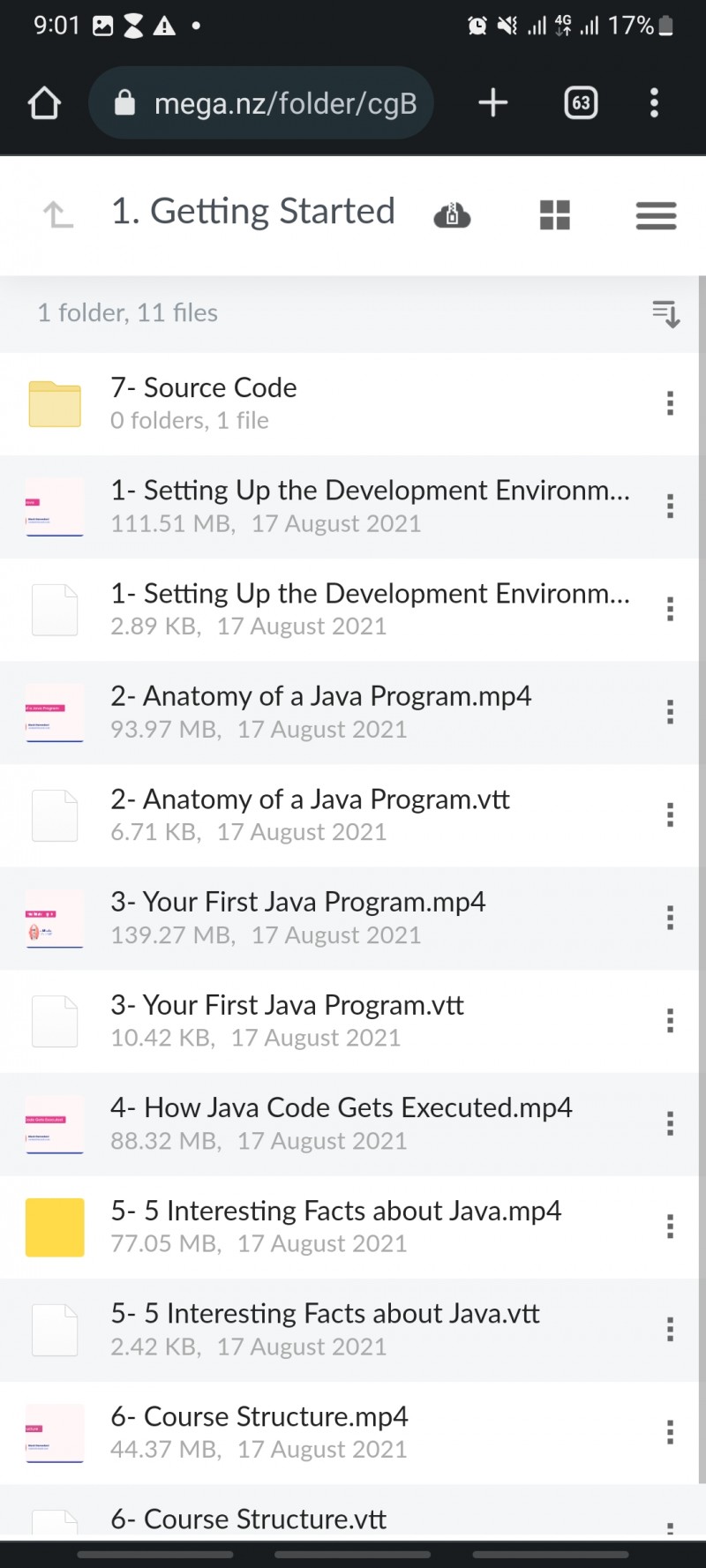Open the sort order options
This screenshot has width=706, height=1568.
[665, 313]
